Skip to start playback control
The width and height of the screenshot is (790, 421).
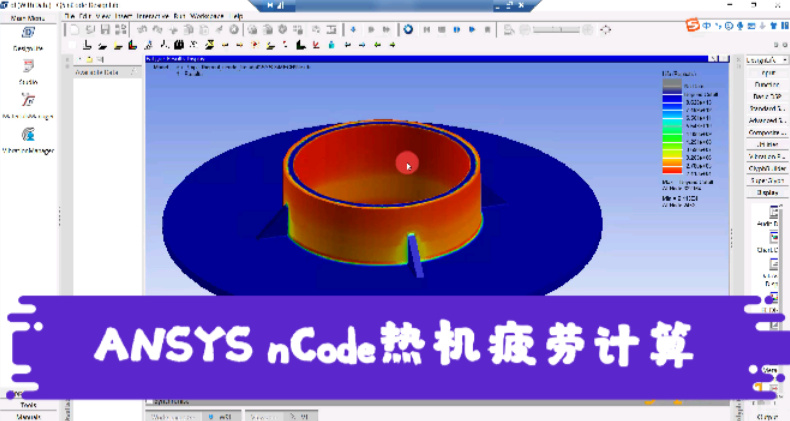pos(427,30)
